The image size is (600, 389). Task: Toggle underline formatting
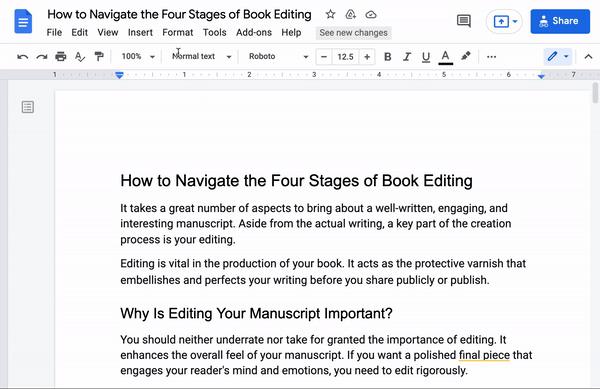click(x=426, y=57)
